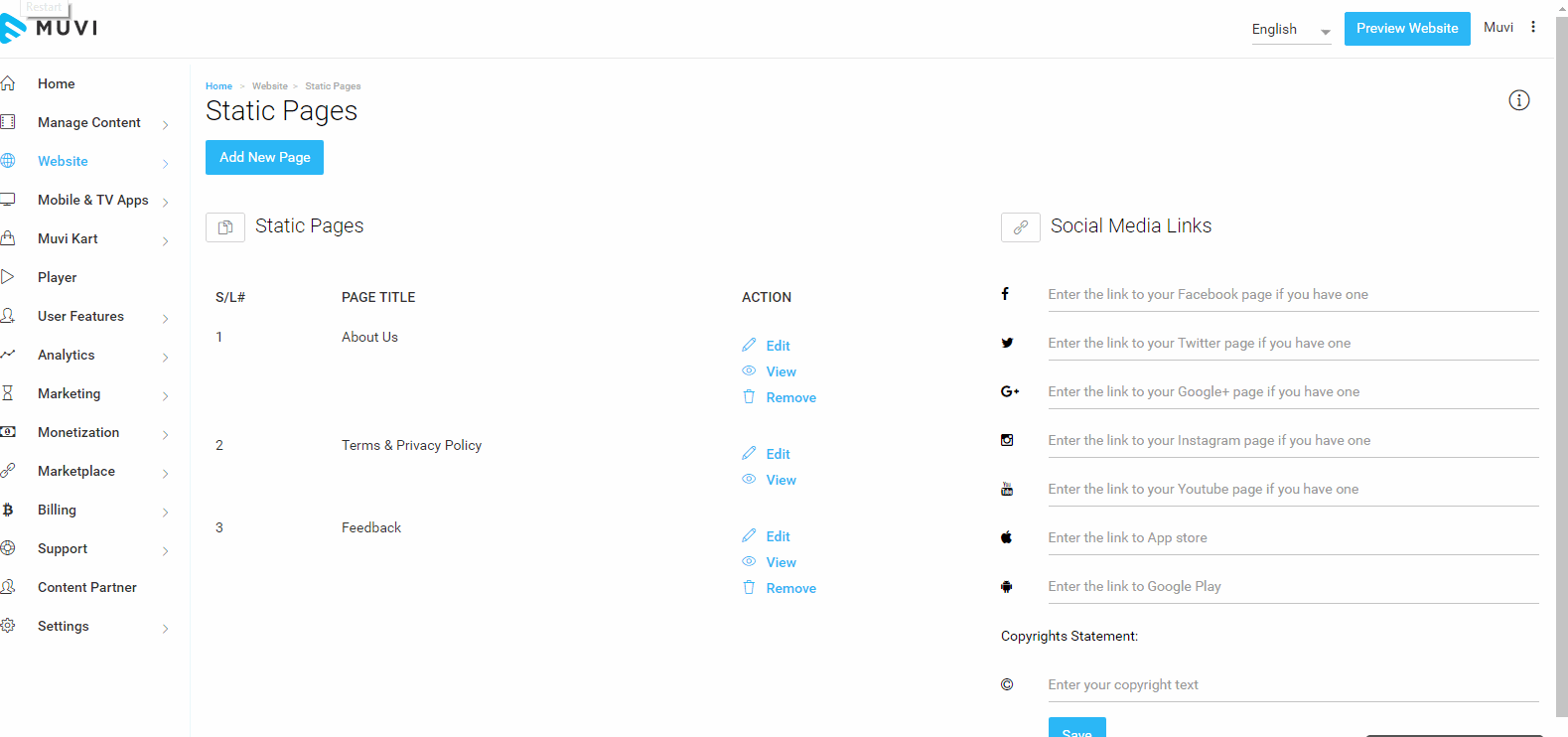
Task: Open the Content Partner menu item
Action: click(87, 587)
